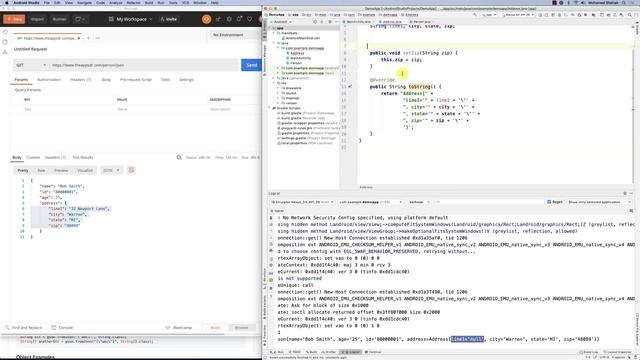Open the No Environment dropdown
The width and height of the screenshot is (640, 360).
[x=234, y=35]
